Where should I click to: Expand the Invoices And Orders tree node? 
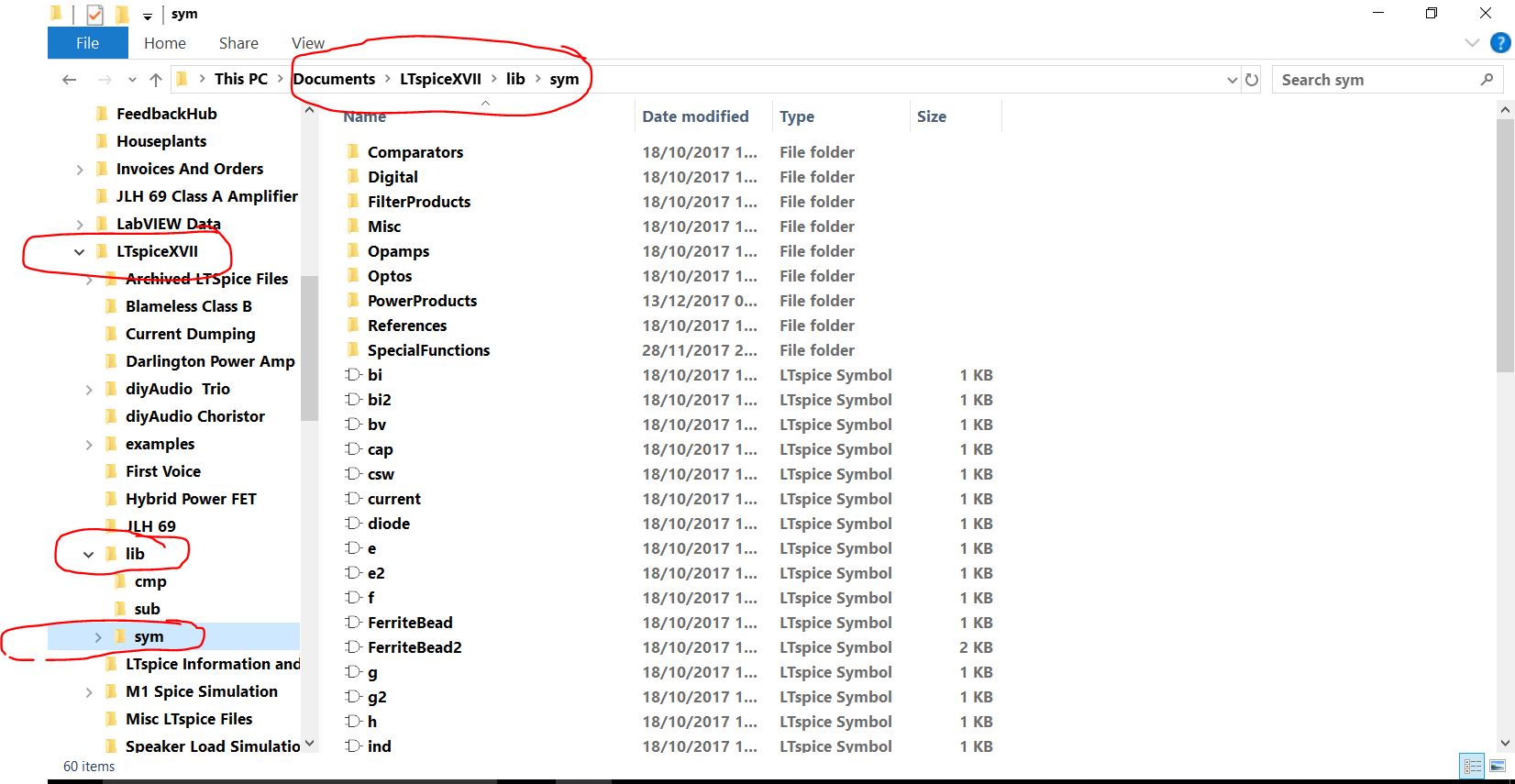(x=80, y=170)
